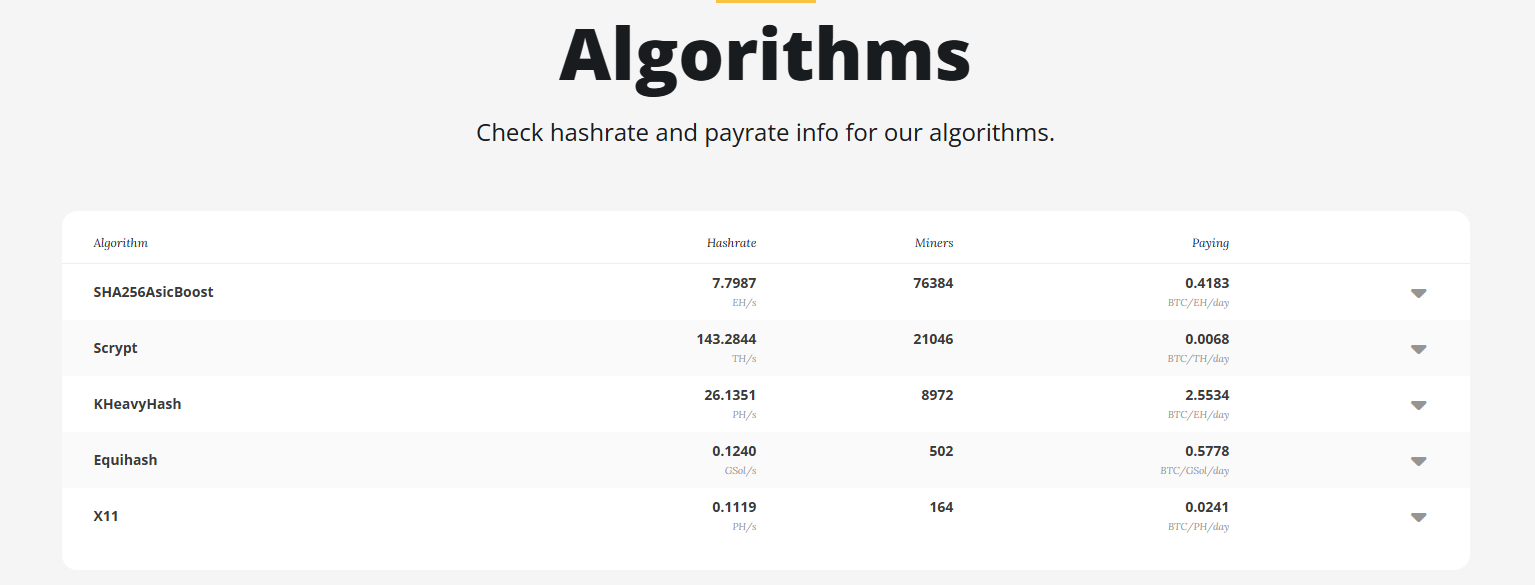Screen dimensions: 1535x585
Task: Expand the Equihash row details arrow
Action: 1418,461
